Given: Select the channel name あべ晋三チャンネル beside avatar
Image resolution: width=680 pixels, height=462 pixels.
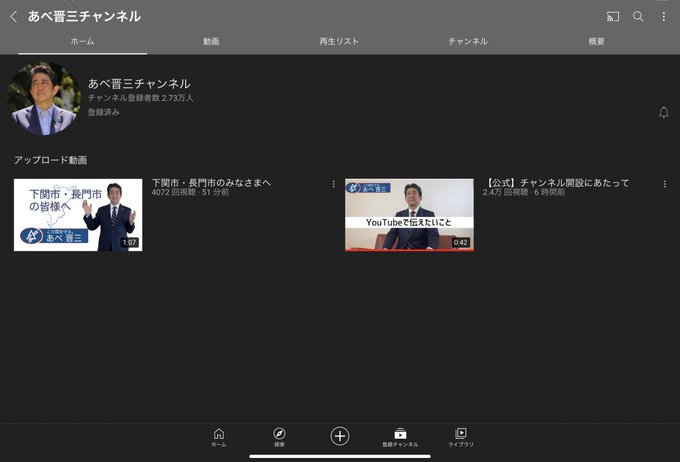Looking at the screenshot, I should tap(139, 83).
